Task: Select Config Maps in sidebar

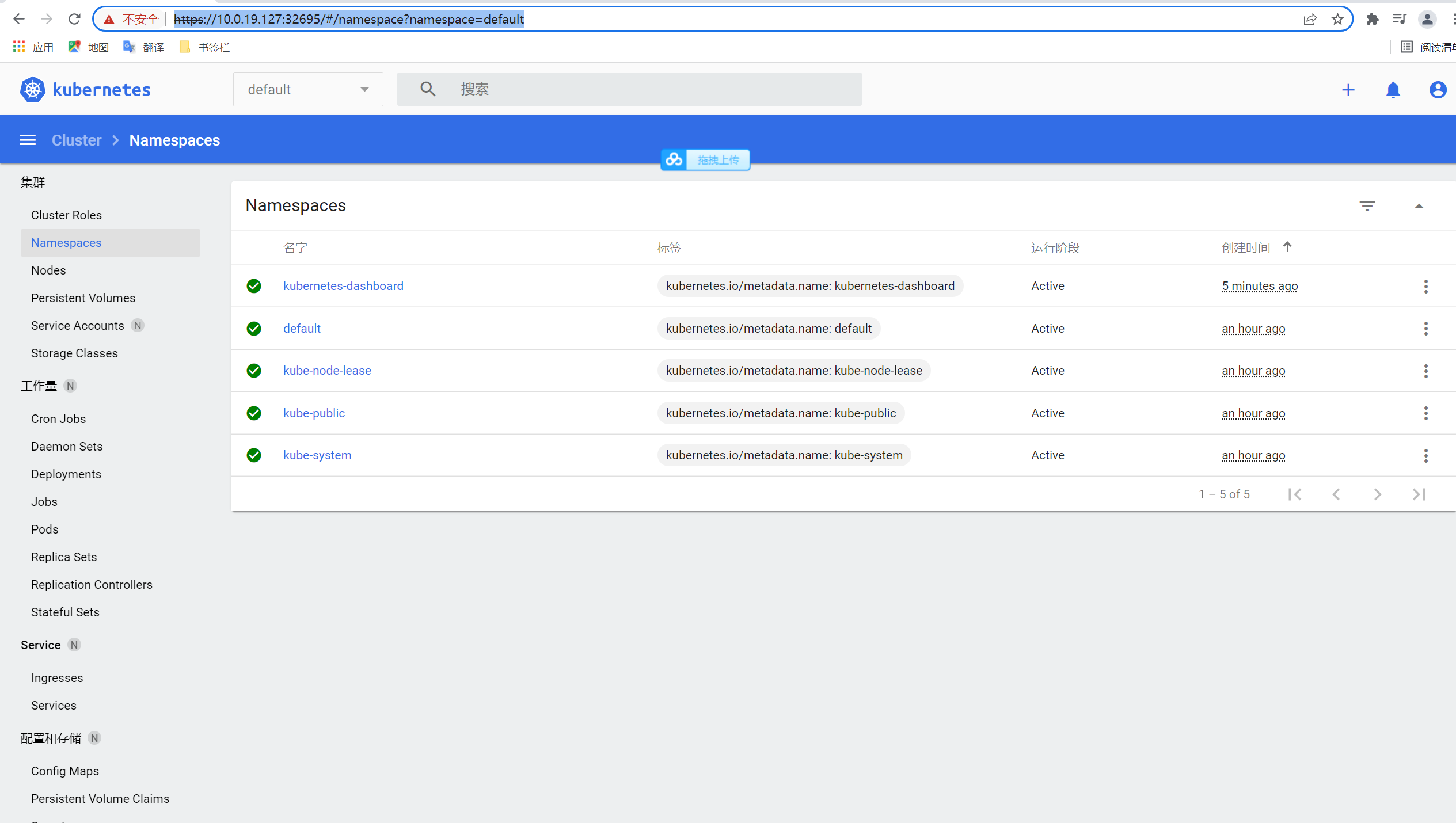Action: click(65, 771)
